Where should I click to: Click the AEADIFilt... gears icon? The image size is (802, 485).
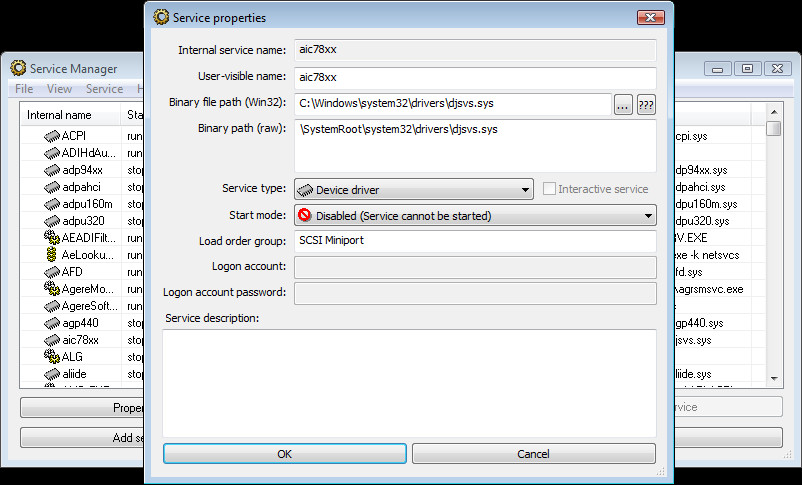(x=52, y=237)
